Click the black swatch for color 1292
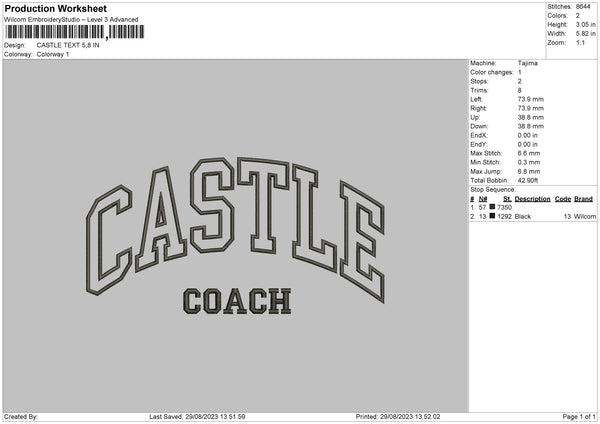Viewport: 600px width, 424px height. [x=492, y=216]
